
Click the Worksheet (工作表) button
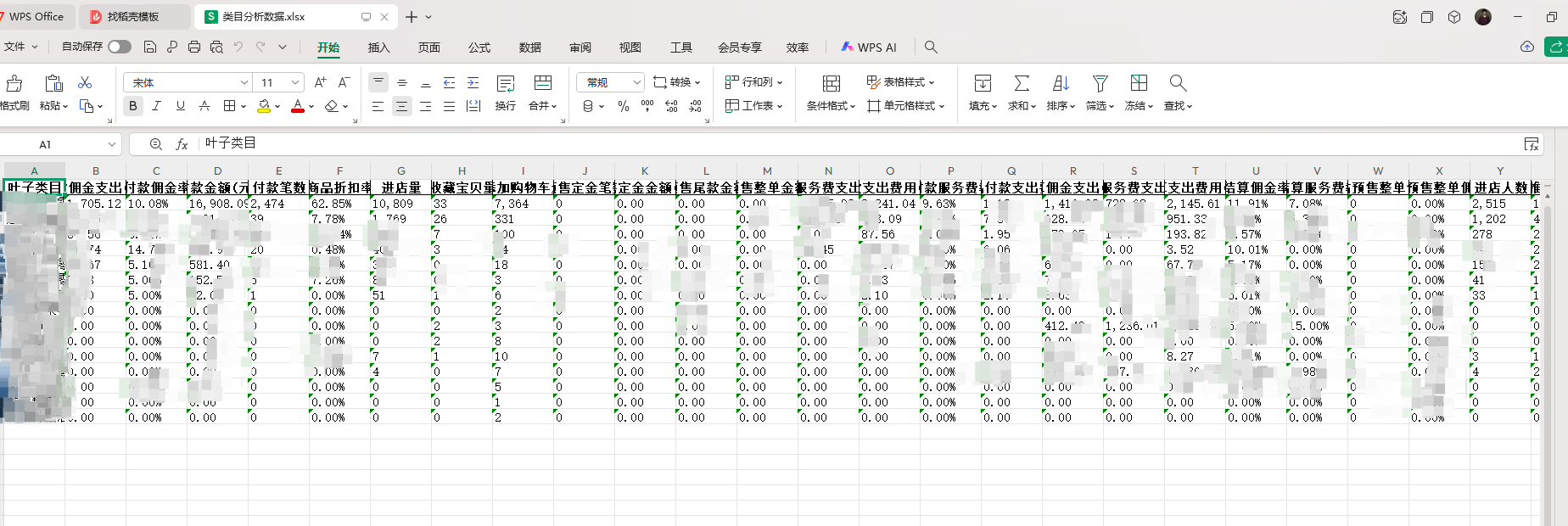(753, 106)
